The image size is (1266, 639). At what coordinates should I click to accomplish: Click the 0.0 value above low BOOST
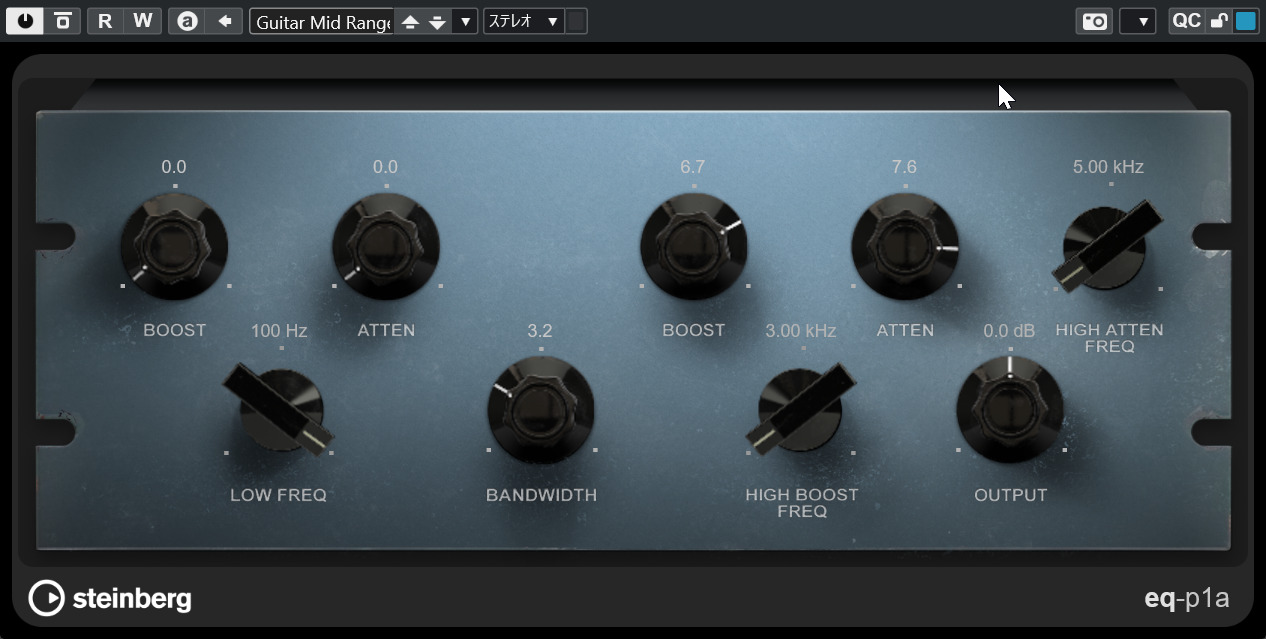pos(174,167)
